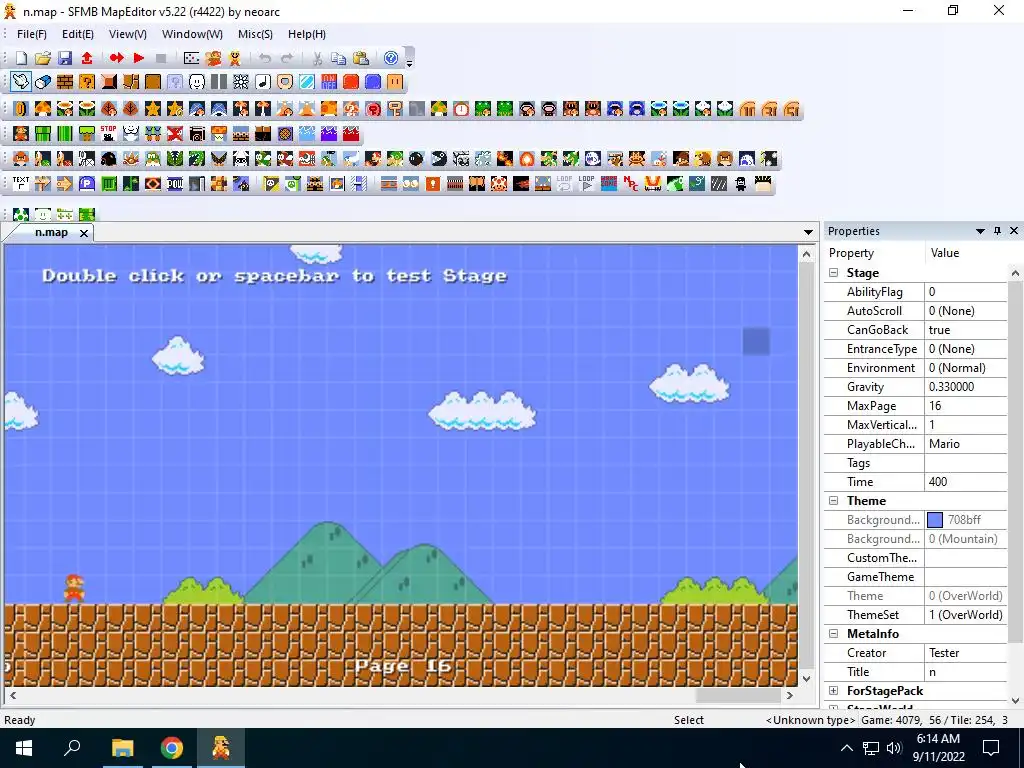
Task: Open the Help(H) menu
Action: pyautogui.click(x=306, y=34)
